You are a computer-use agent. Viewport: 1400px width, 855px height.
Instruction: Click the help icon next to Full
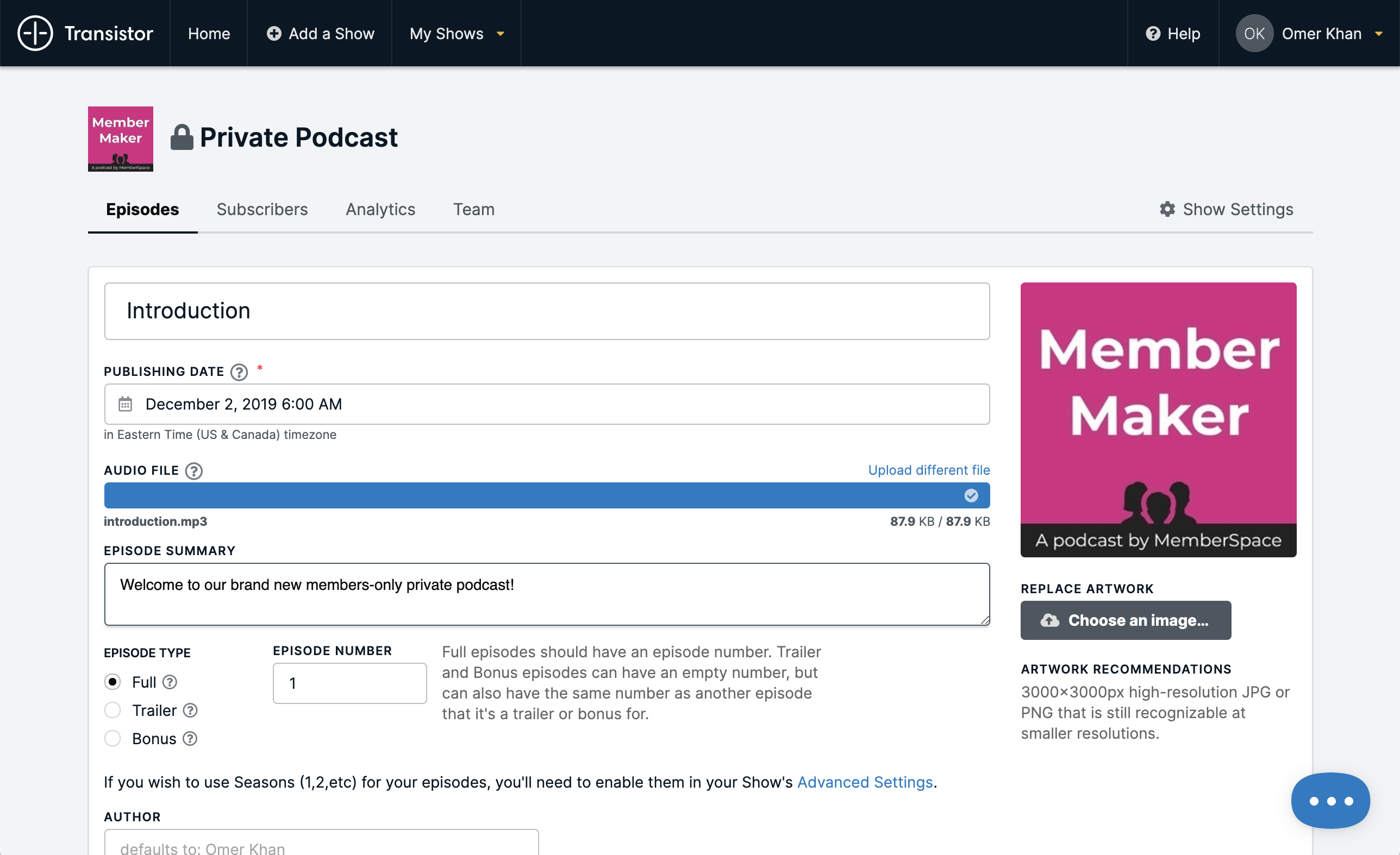170,682
